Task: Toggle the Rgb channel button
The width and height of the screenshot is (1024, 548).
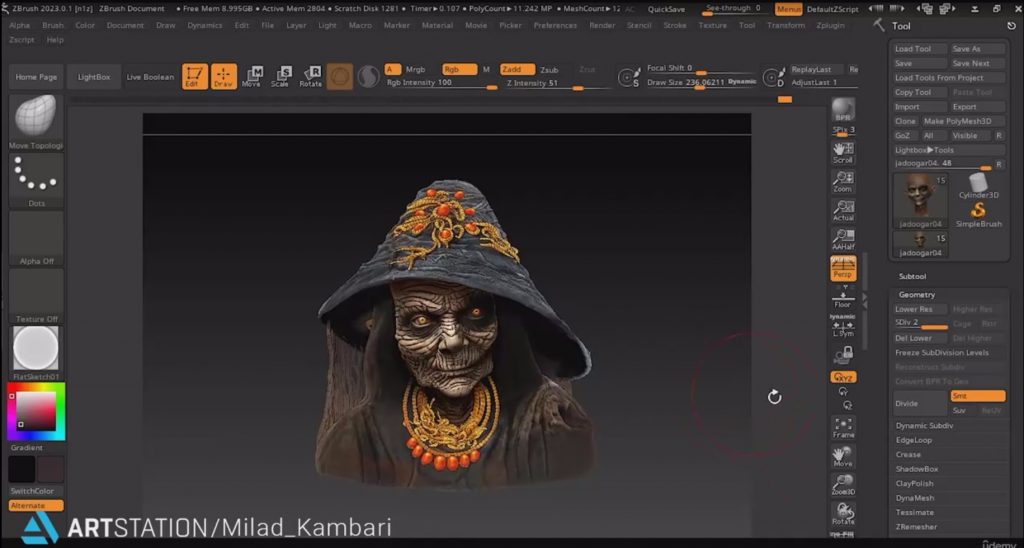Action: 459,69
